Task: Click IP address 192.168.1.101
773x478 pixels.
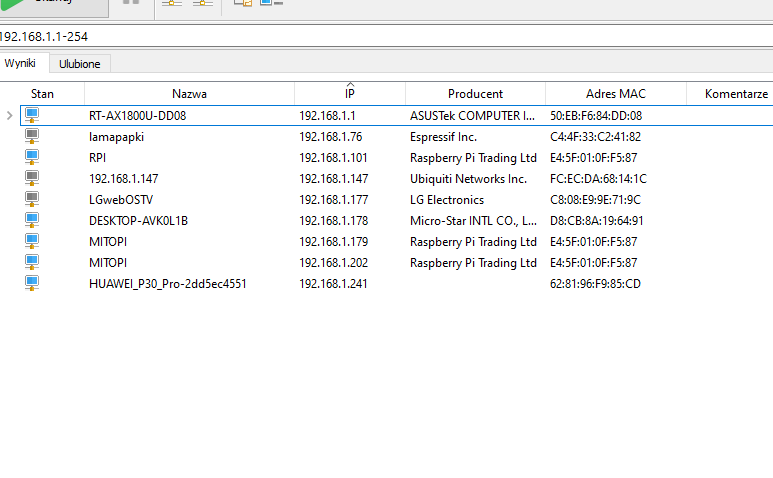Action: (x=333, y=158)
